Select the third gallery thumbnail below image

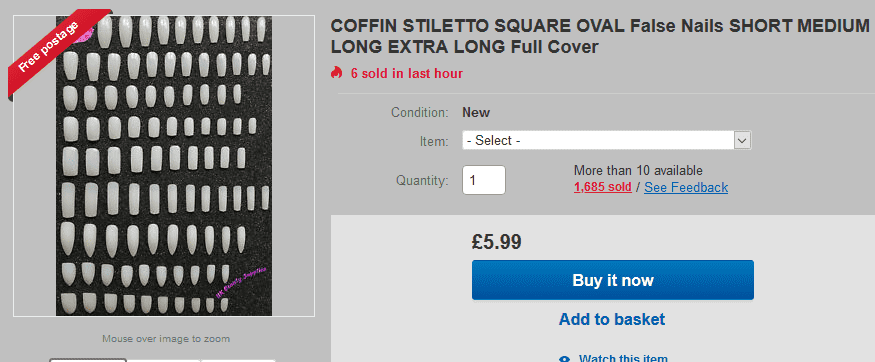pos(238,360)
